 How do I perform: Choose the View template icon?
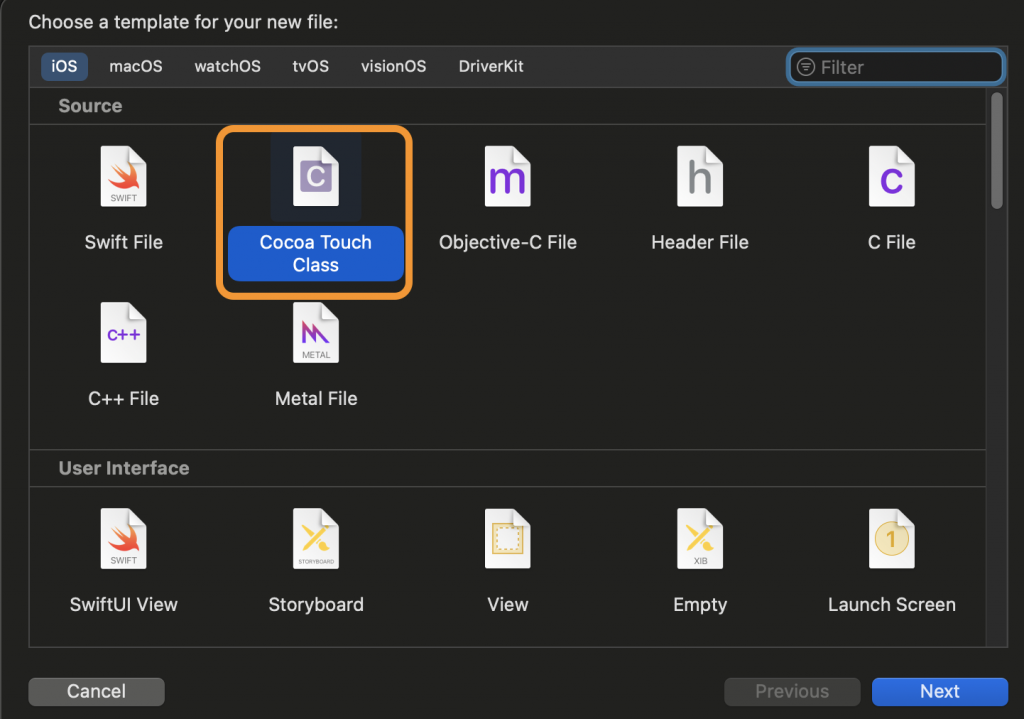pyautogui.click(x=507, y=539)
